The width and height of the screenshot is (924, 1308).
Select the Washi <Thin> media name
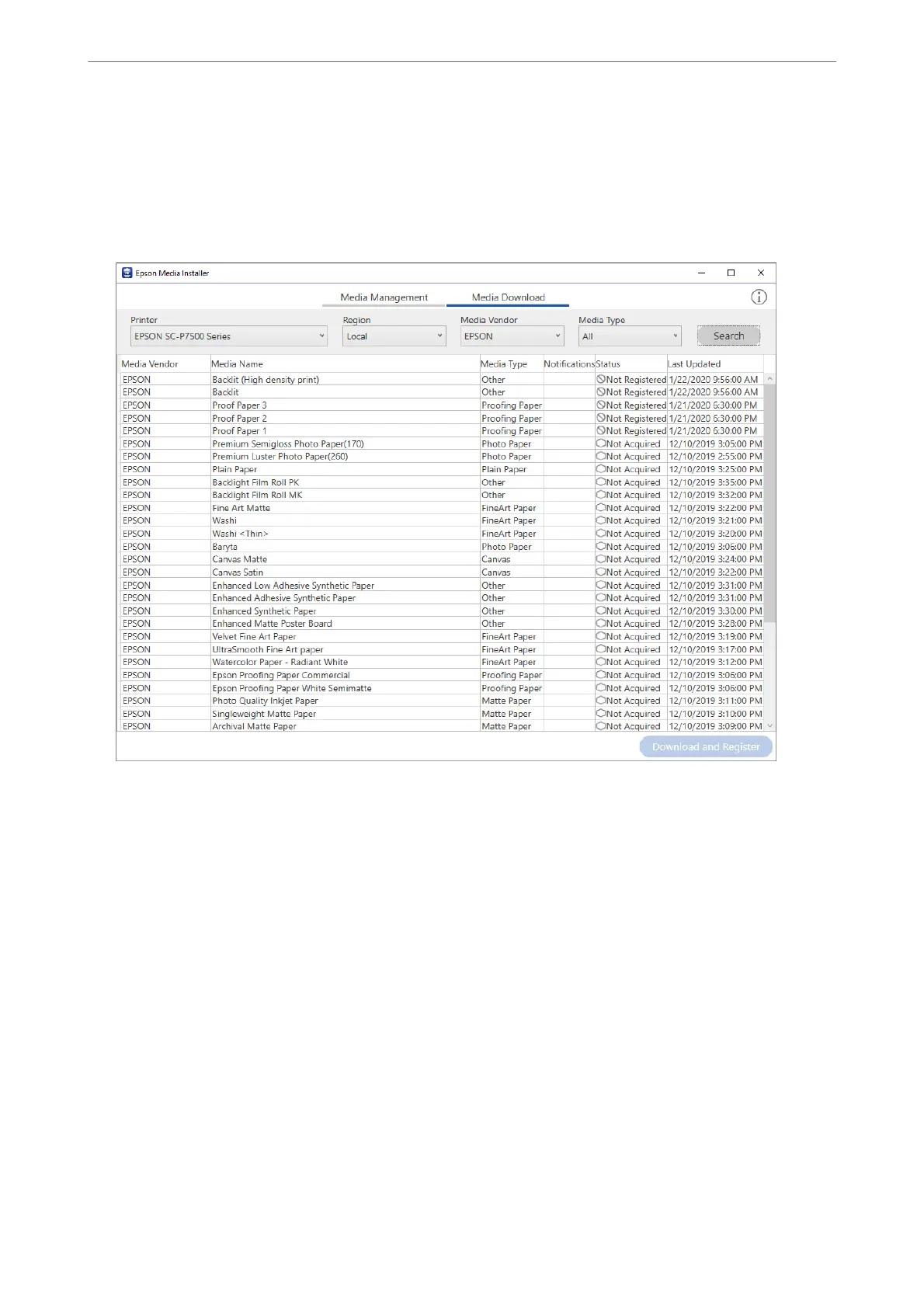240,534
